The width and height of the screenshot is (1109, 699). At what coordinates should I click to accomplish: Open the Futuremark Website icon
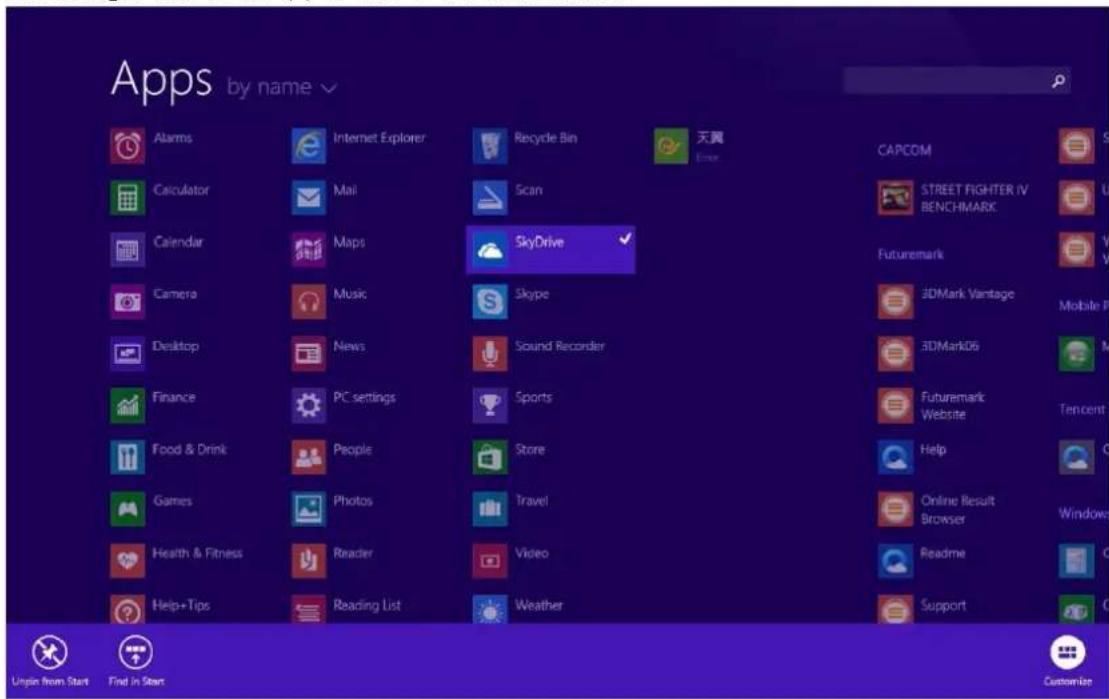coord(895,405)
